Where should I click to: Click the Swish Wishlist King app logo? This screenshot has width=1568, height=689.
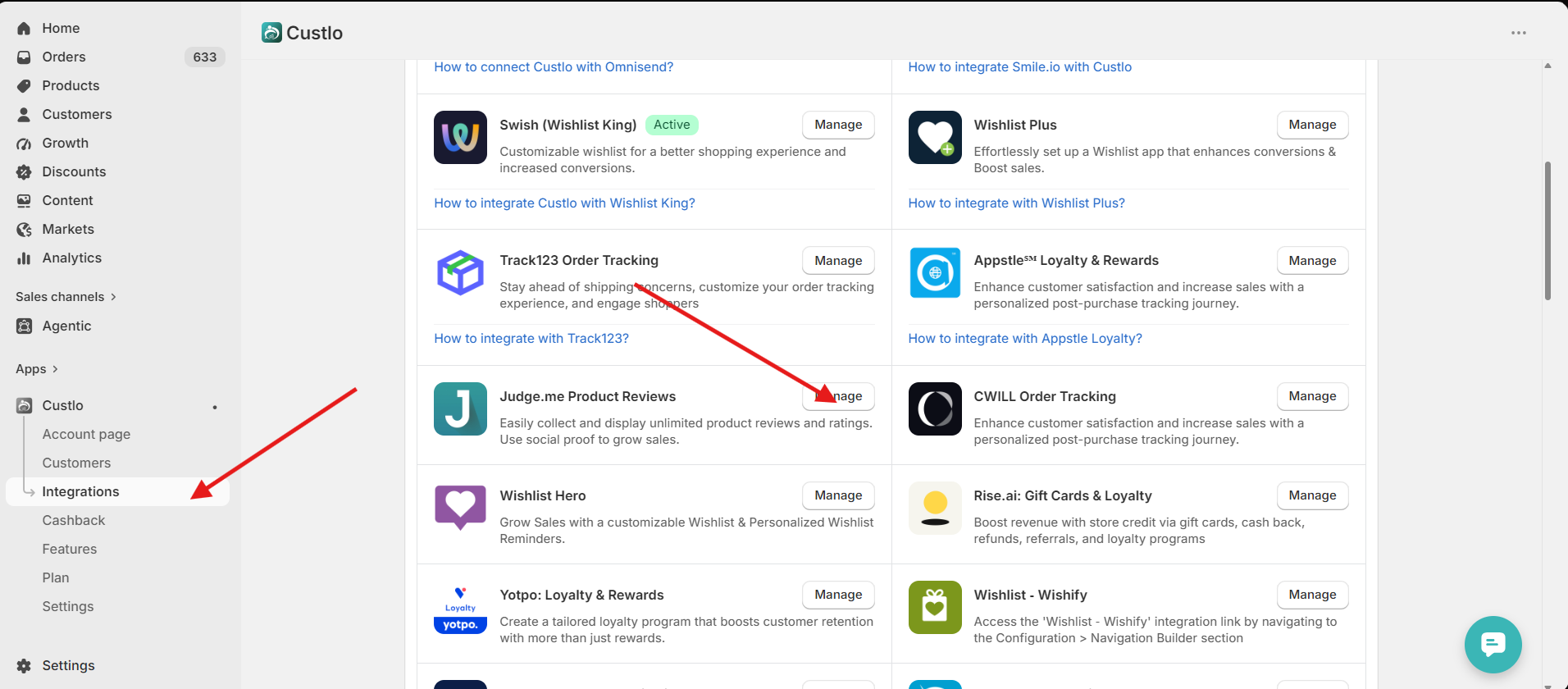click(460, 138)
